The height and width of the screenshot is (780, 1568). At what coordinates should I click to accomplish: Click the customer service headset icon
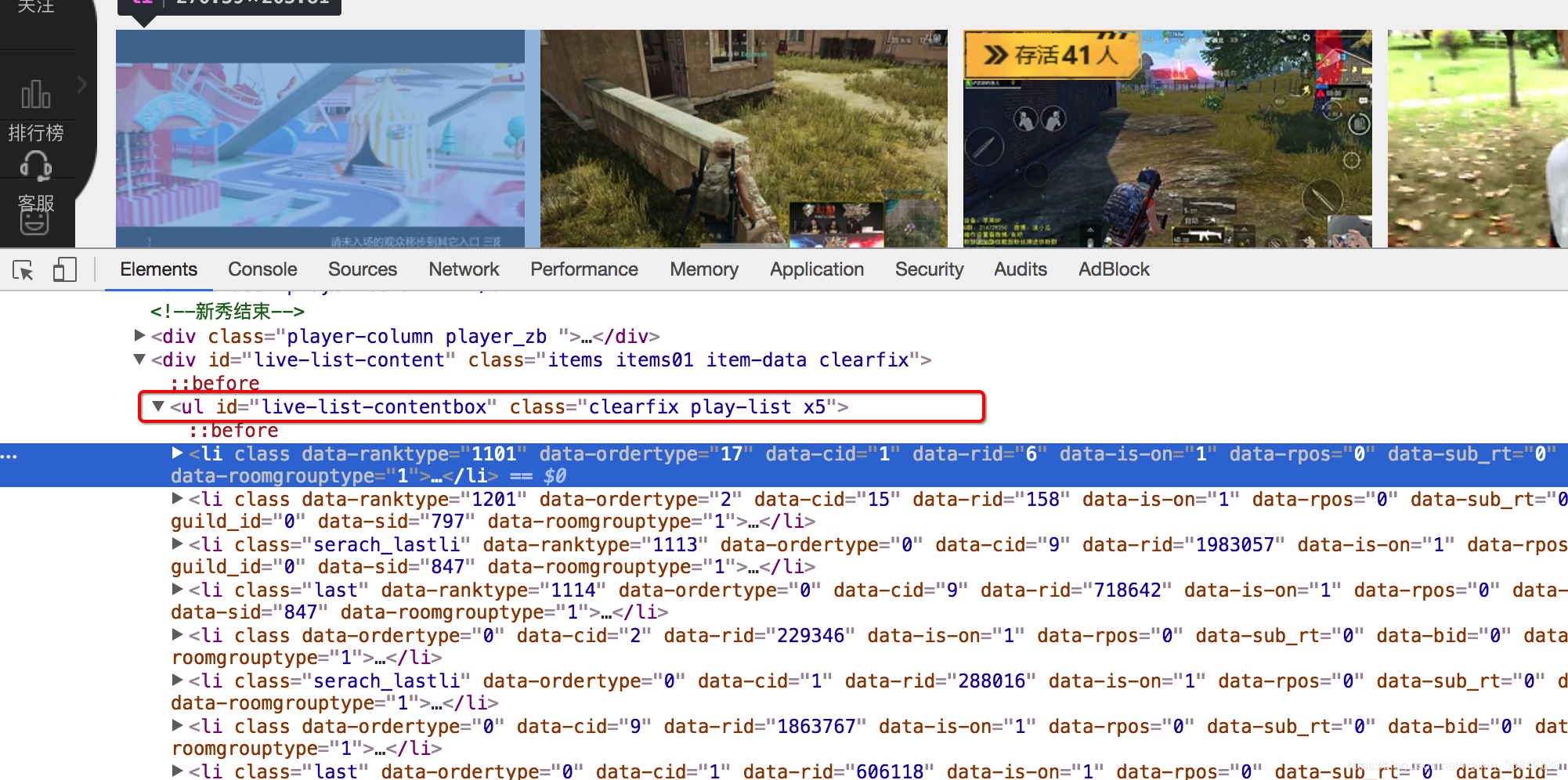click(x=35, y=164)
